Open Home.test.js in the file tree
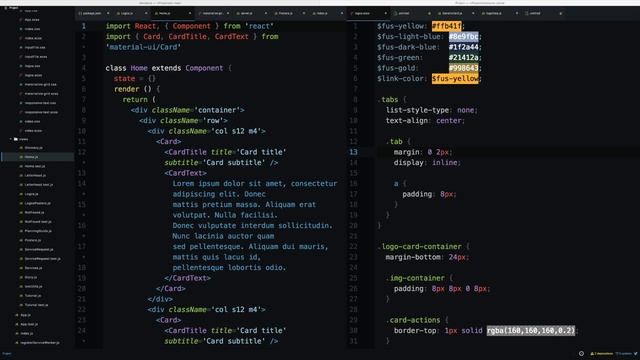 pyautogui.click(x=35, y=166)
